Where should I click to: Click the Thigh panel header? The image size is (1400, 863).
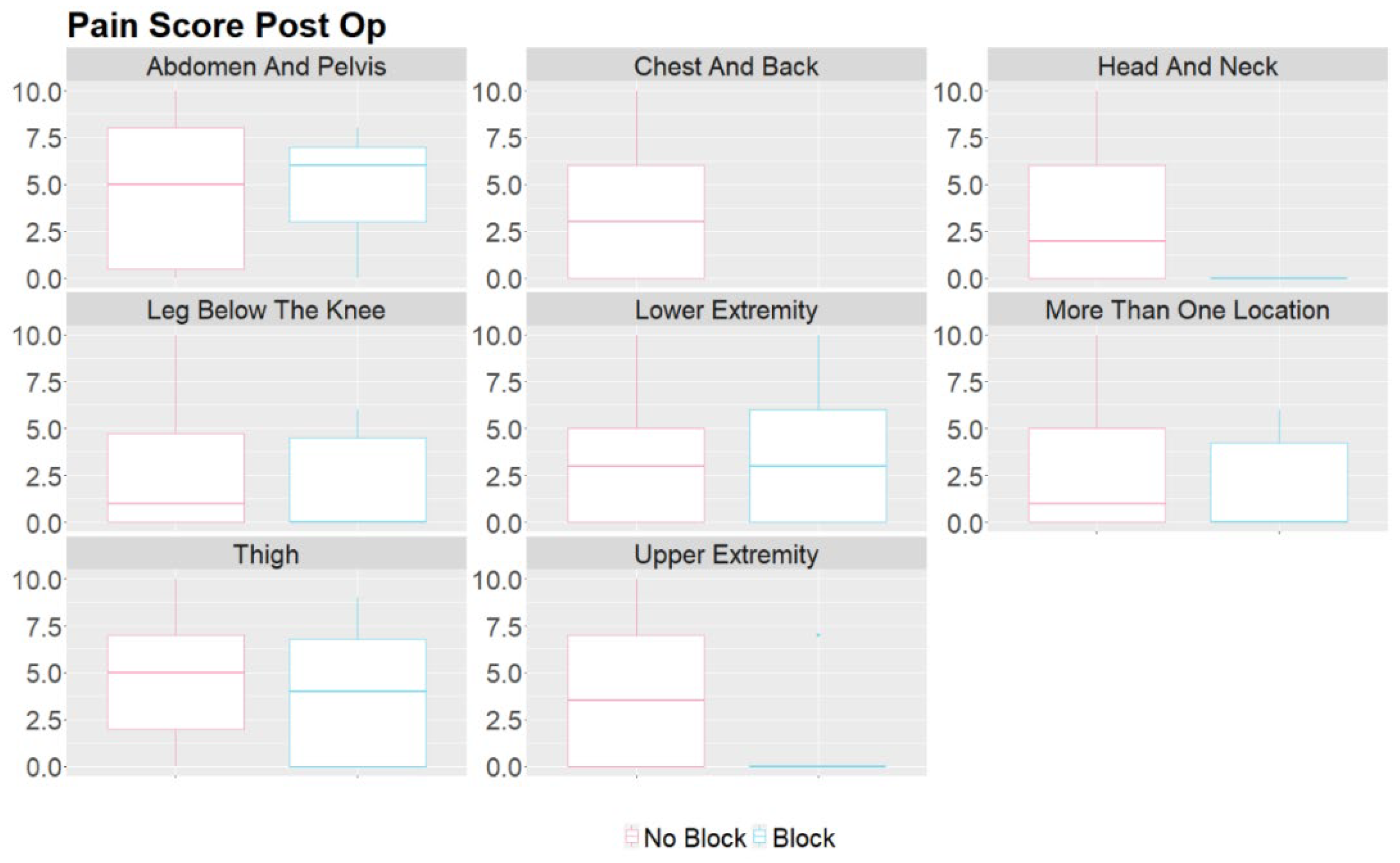coord(267,555)
